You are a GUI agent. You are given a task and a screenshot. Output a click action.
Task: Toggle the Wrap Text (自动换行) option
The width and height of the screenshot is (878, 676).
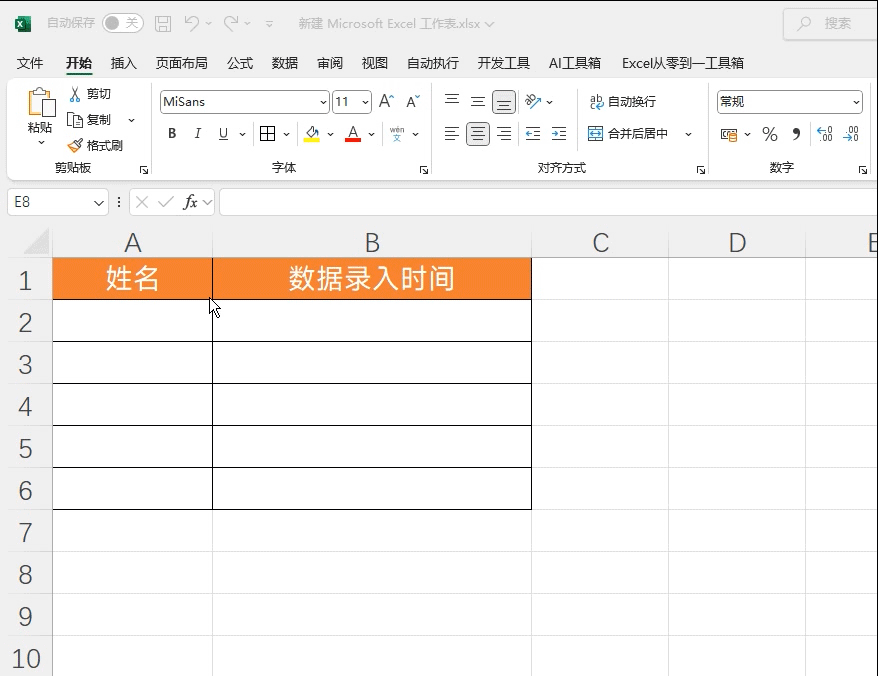click(622, 102)
